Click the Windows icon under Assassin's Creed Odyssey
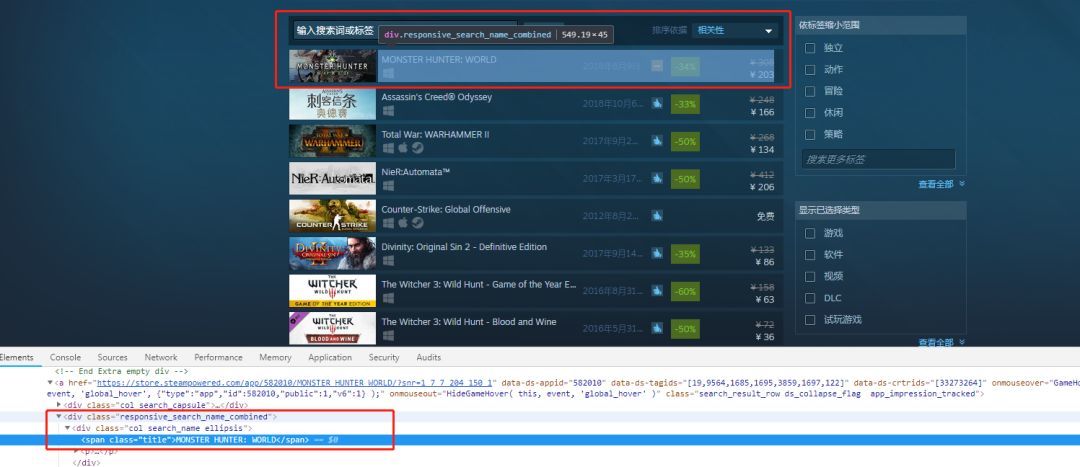Screen dimensions: 1080x467 pos(388,110)
